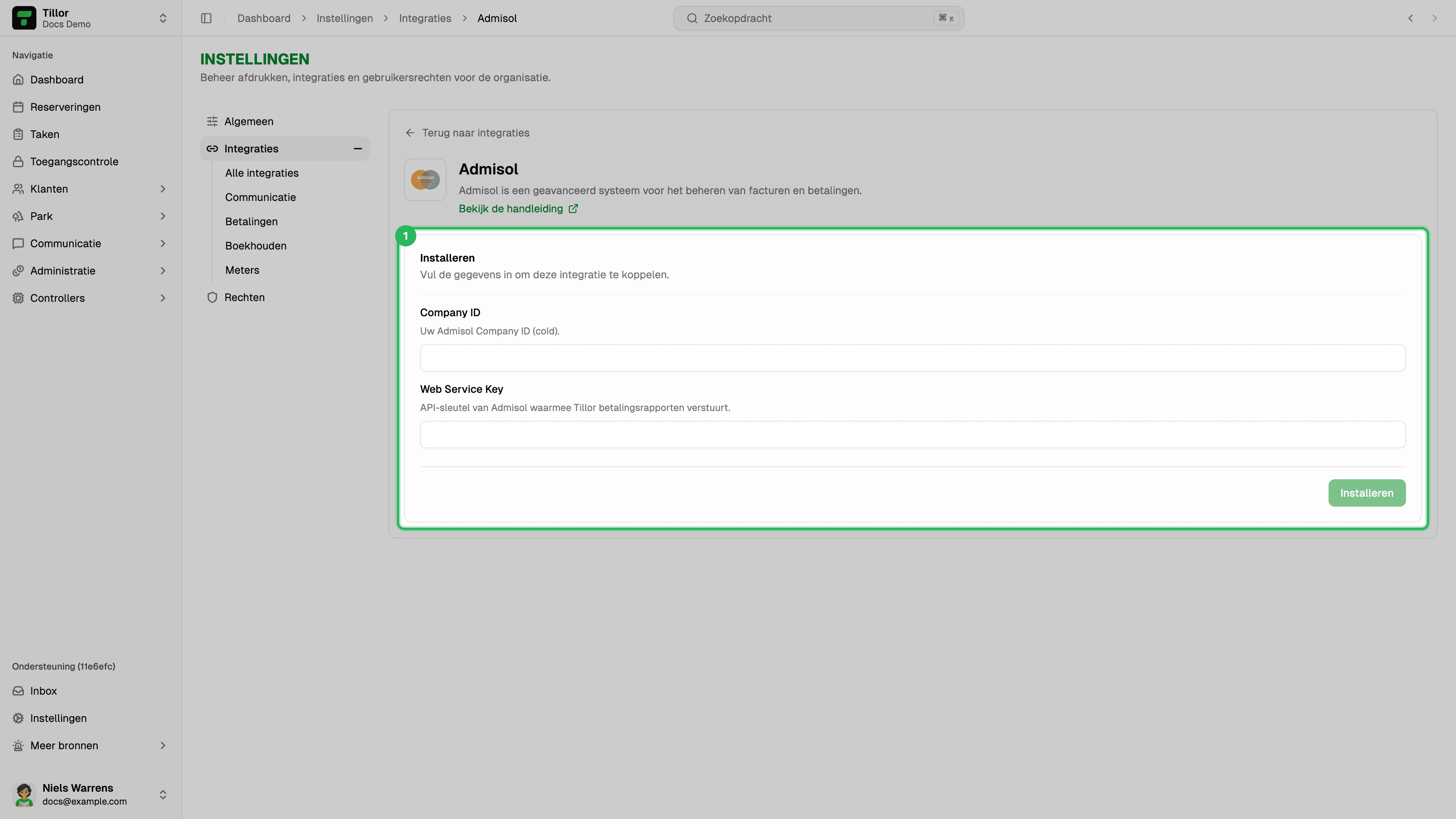The width and height of the screenshot is (1456, 819).
Task: Open Alle integraties
Action: pyautogui.click(x=262, y=173)
